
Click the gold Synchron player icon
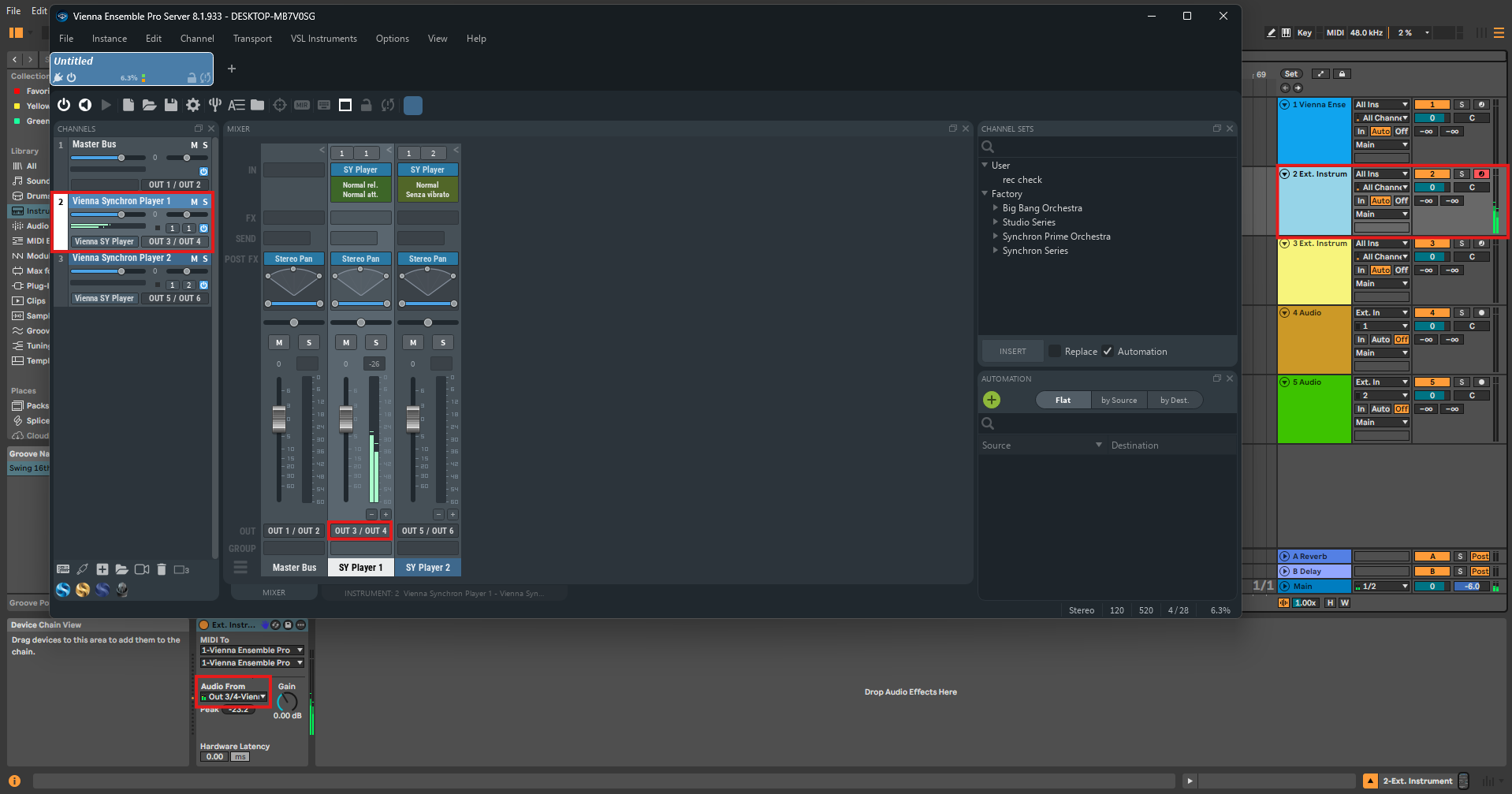click(83, 589)
